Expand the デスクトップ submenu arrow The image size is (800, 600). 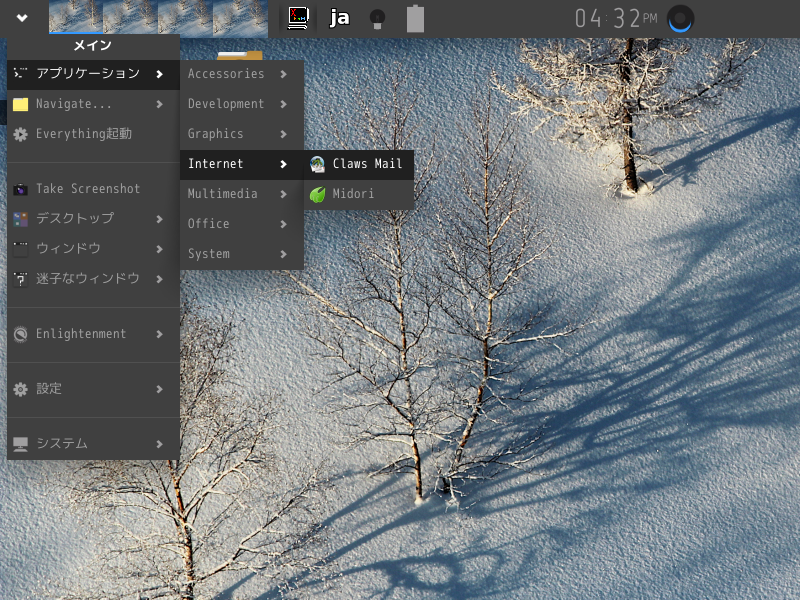point(160,219)
